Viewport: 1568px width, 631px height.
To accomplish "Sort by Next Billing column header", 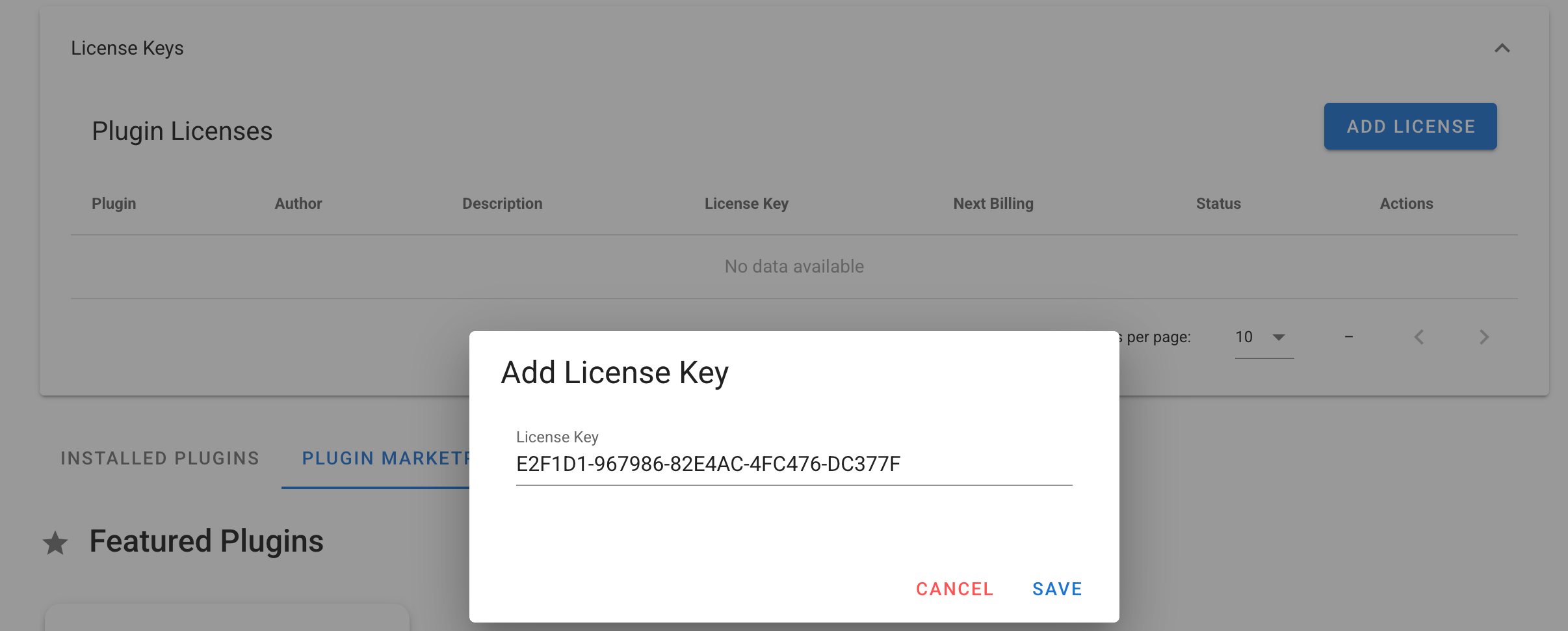I will tap(993, 204).
